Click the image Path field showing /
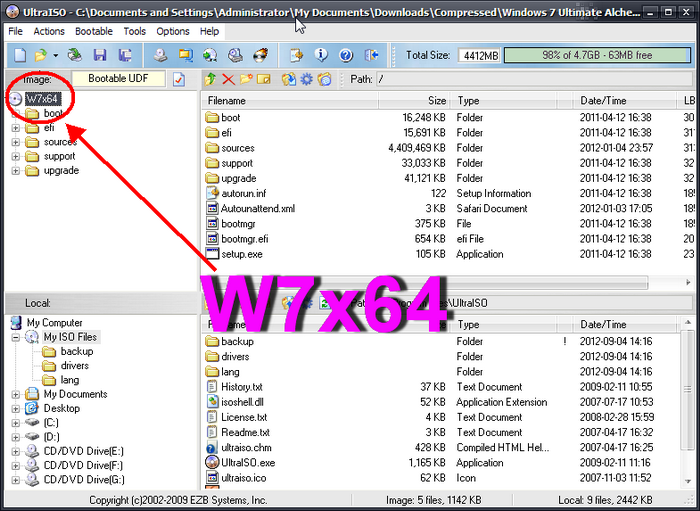The width and height of the screenshot is (700, 511). point(534,79)
